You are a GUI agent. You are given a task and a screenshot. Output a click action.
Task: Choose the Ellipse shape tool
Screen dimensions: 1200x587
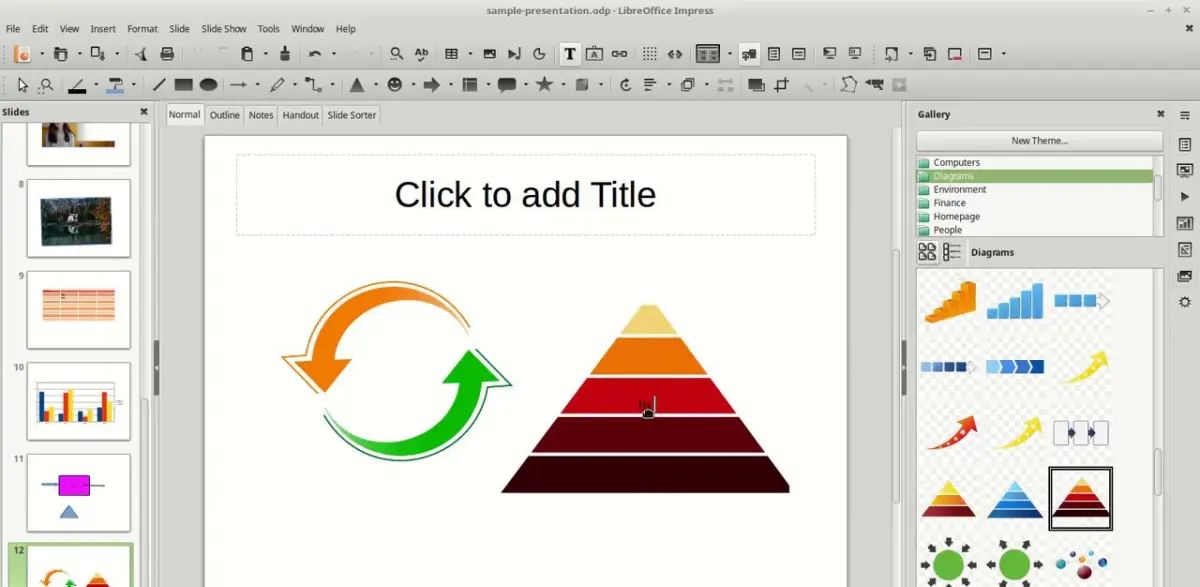tap(208, 85)
